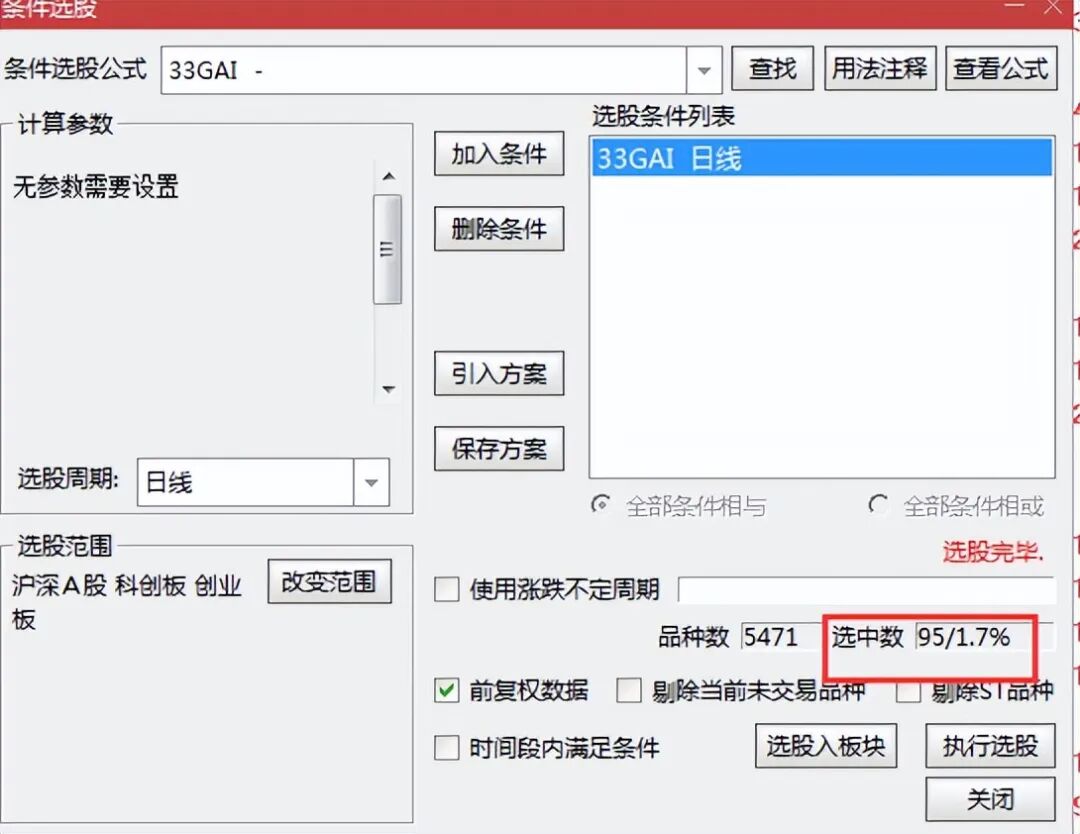Select the 33GAI 日线 condition in list
1080x834 pixels.
click(x=822, y=158)
